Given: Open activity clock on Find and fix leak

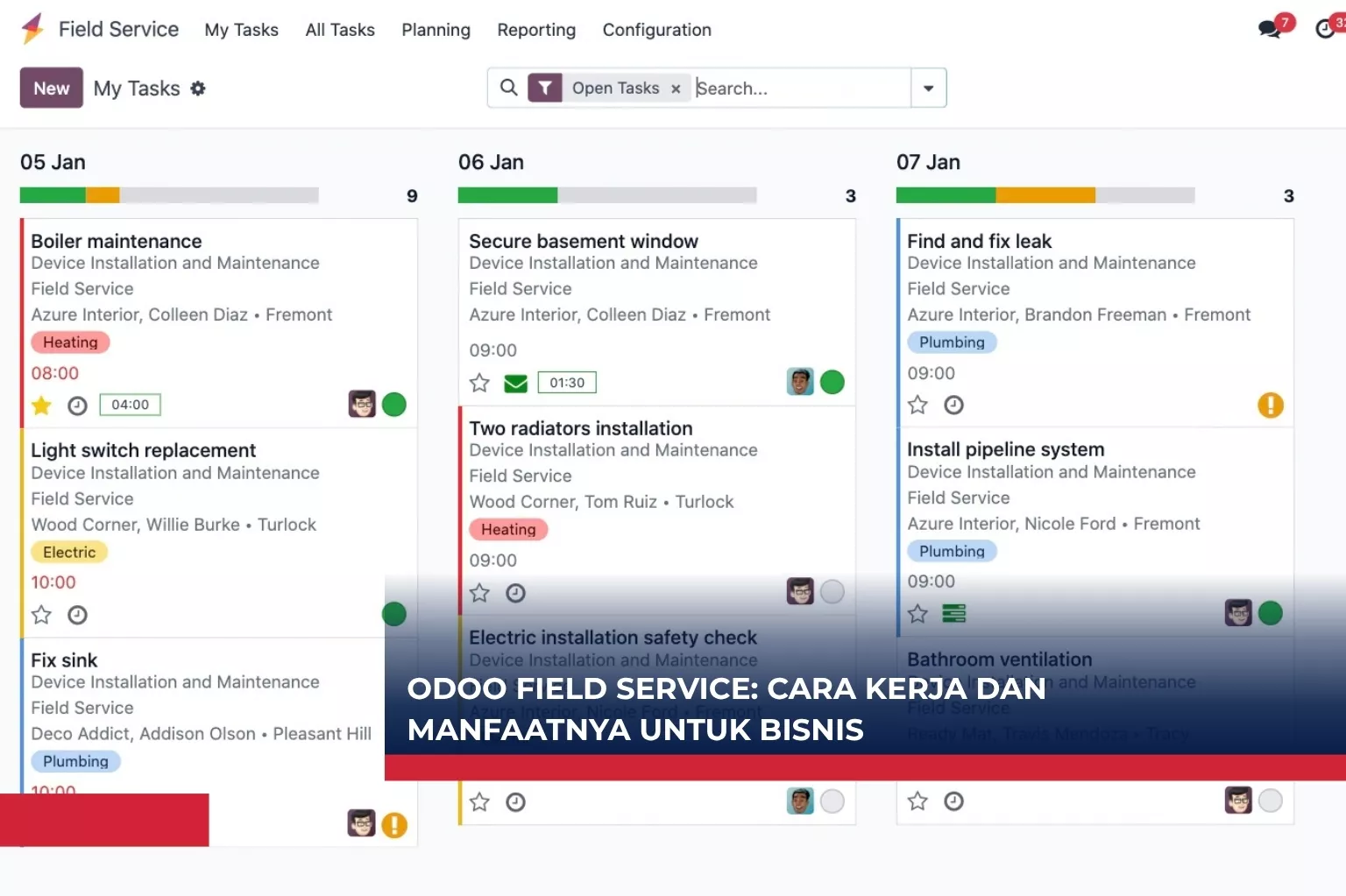Looking at the screenshot, I should [x=954, y=405].
